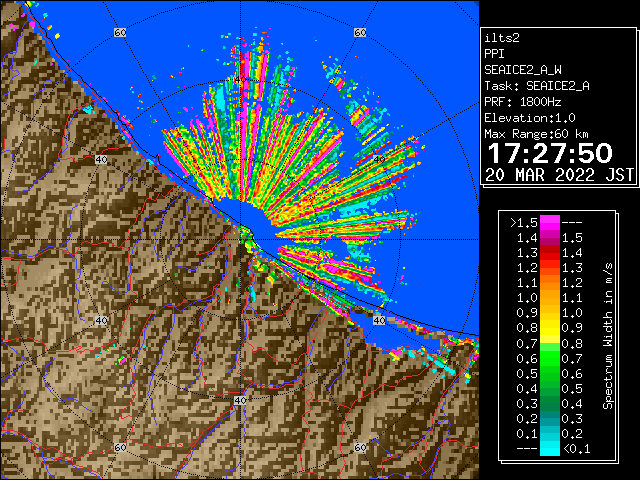Click the 40 range label due north
The width and height of the screenshot is (640, 480).
[240, 79]
